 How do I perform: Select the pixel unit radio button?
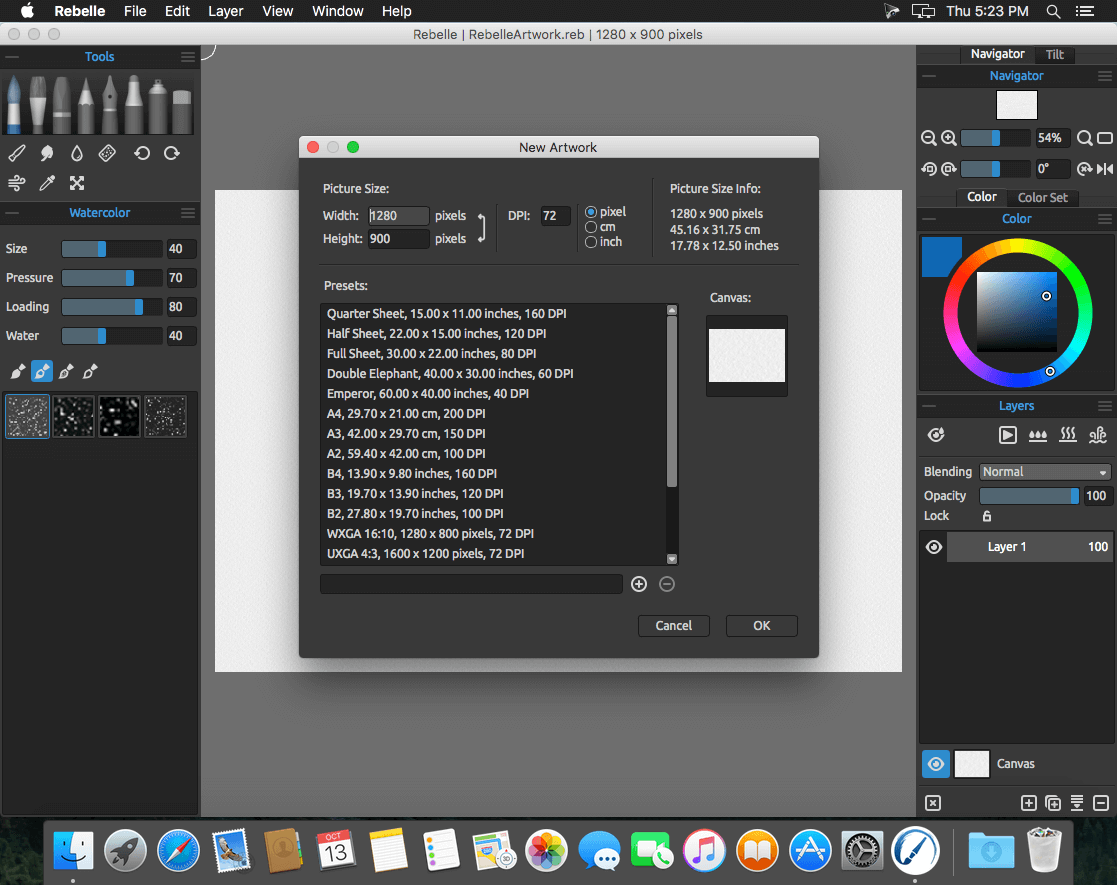coord(591,212)
